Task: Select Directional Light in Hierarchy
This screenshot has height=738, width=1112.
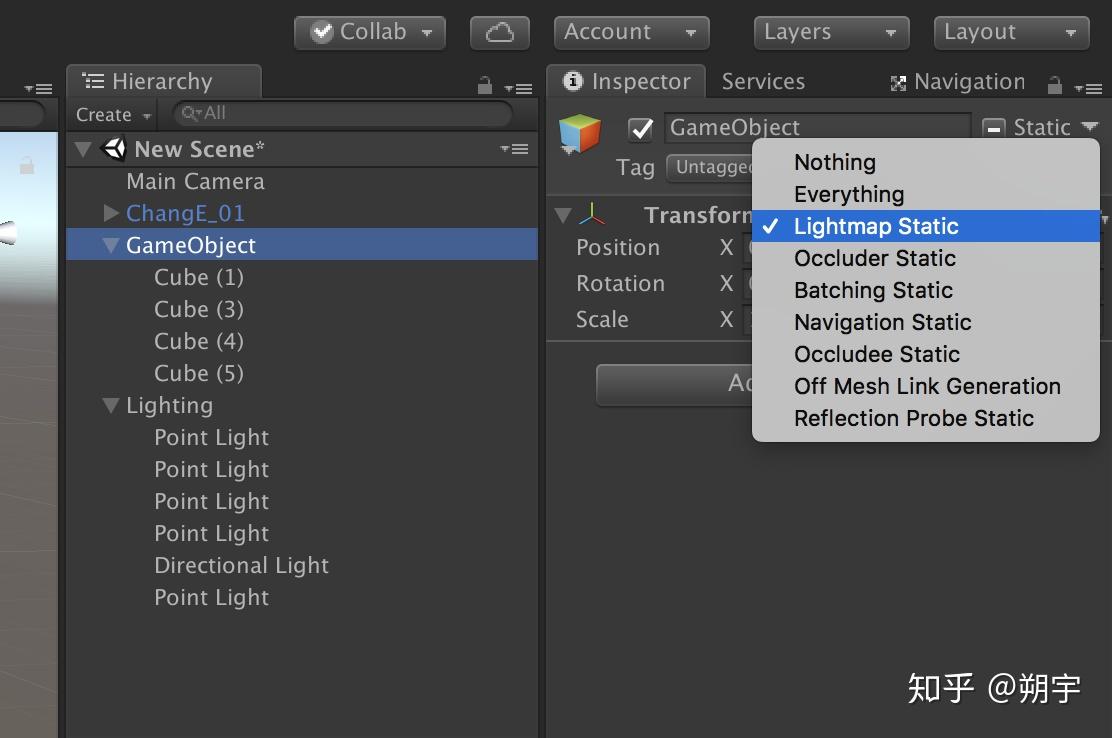Action: [x=302, y=565]
